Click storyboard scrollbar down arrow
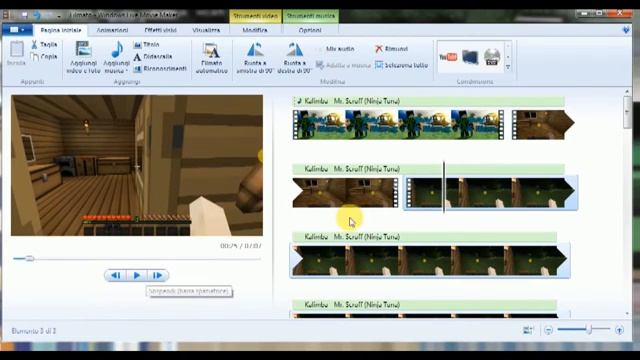The height and width of the screenshot is (360, 640). (627, 313)
